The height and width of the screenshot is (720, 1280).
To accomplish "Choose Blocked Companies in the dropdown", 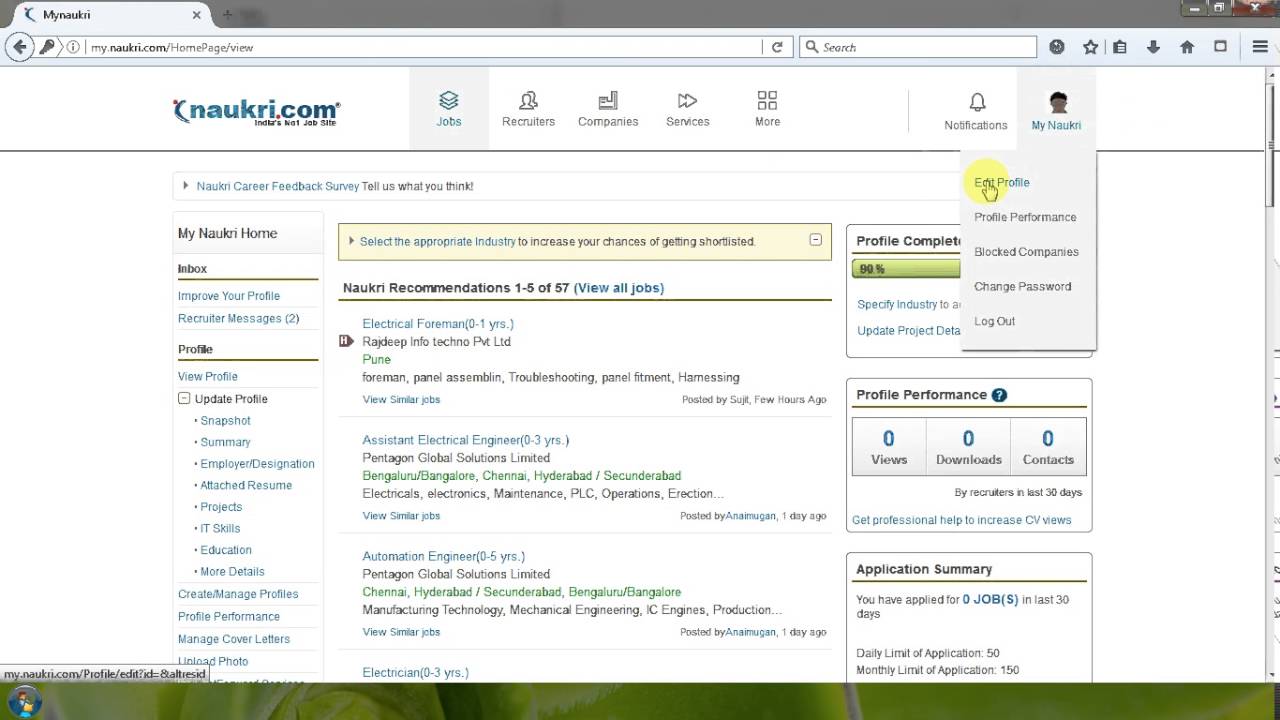I will (x=1026, y=252).
